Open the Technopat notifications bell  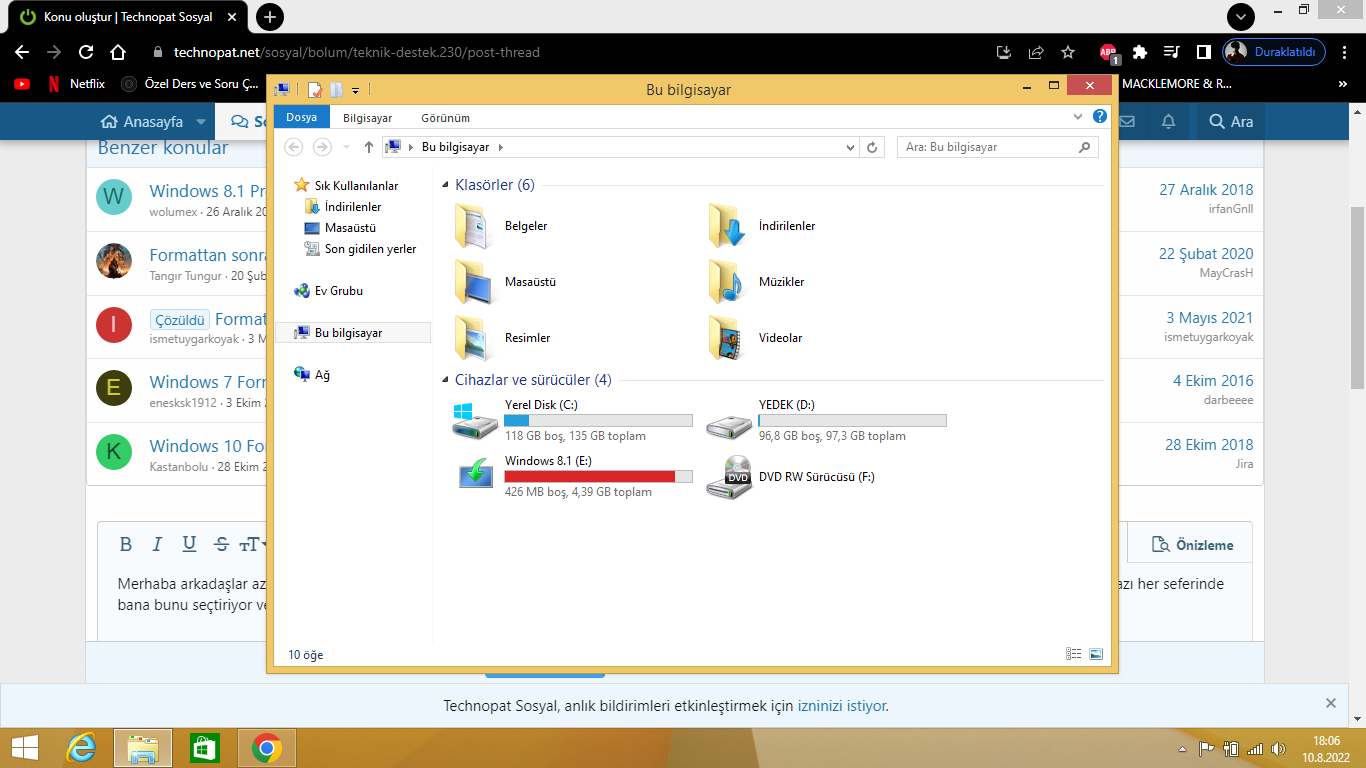point(1168,122)
